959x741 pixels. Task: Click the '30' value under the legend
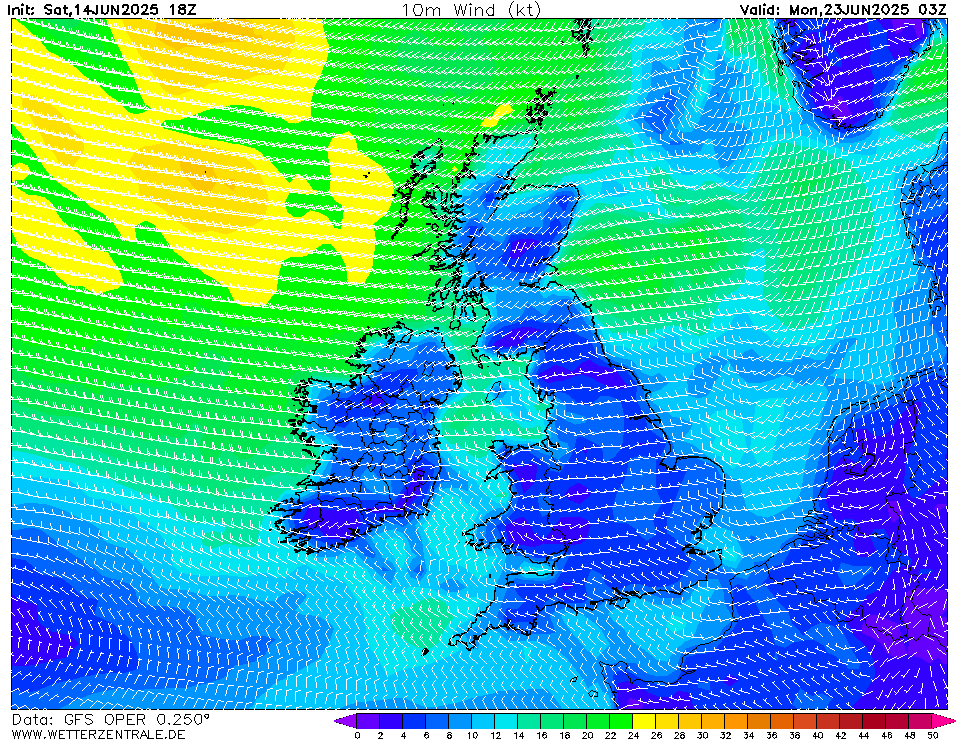point(703,735)
